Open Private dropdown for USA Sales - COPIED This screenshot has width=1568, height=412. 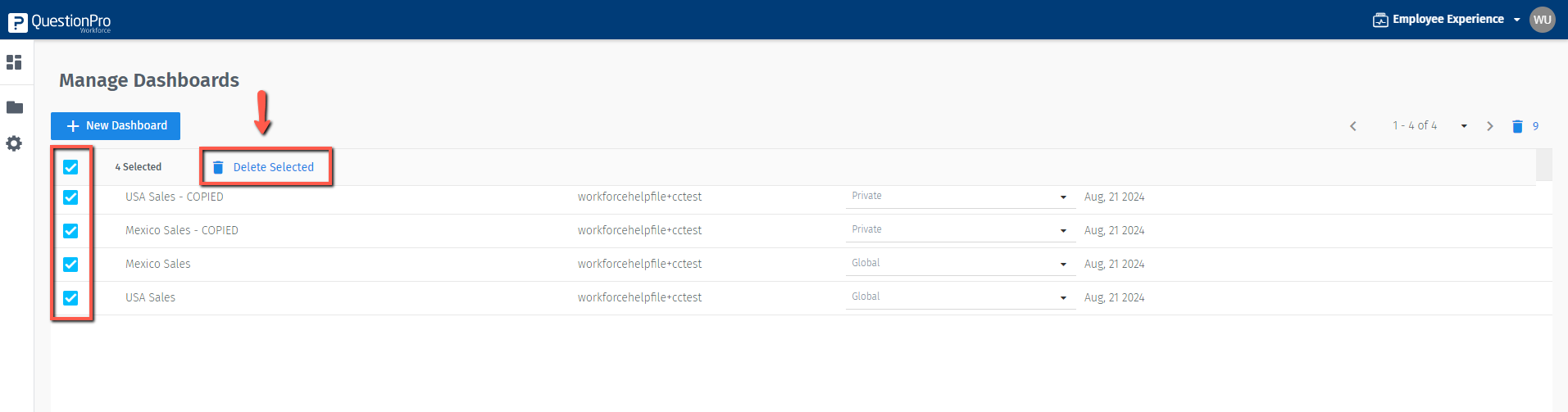(960, 197)
